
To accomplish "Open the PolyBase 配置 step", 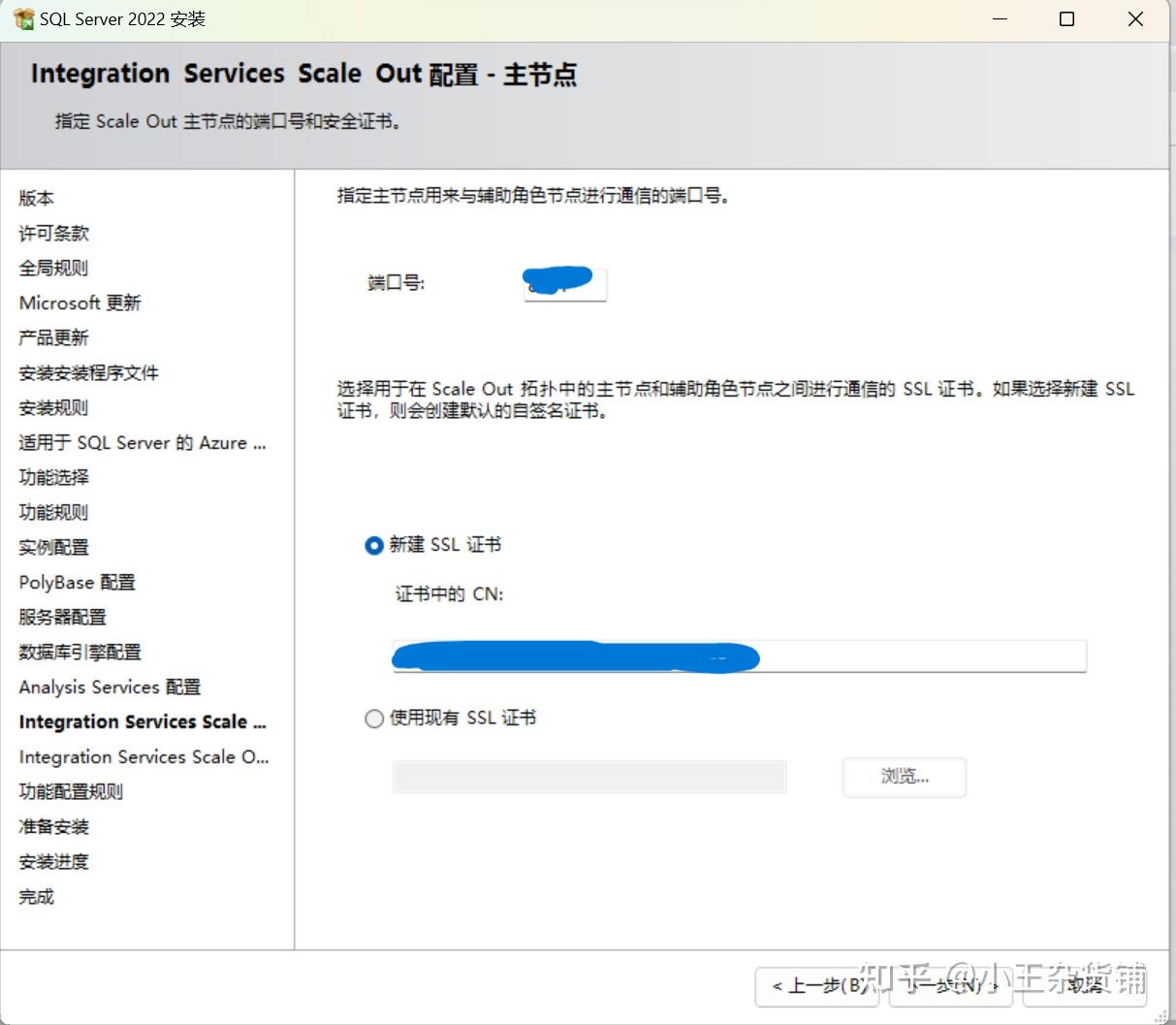I will pyautogui.click(x=76, y=582).
